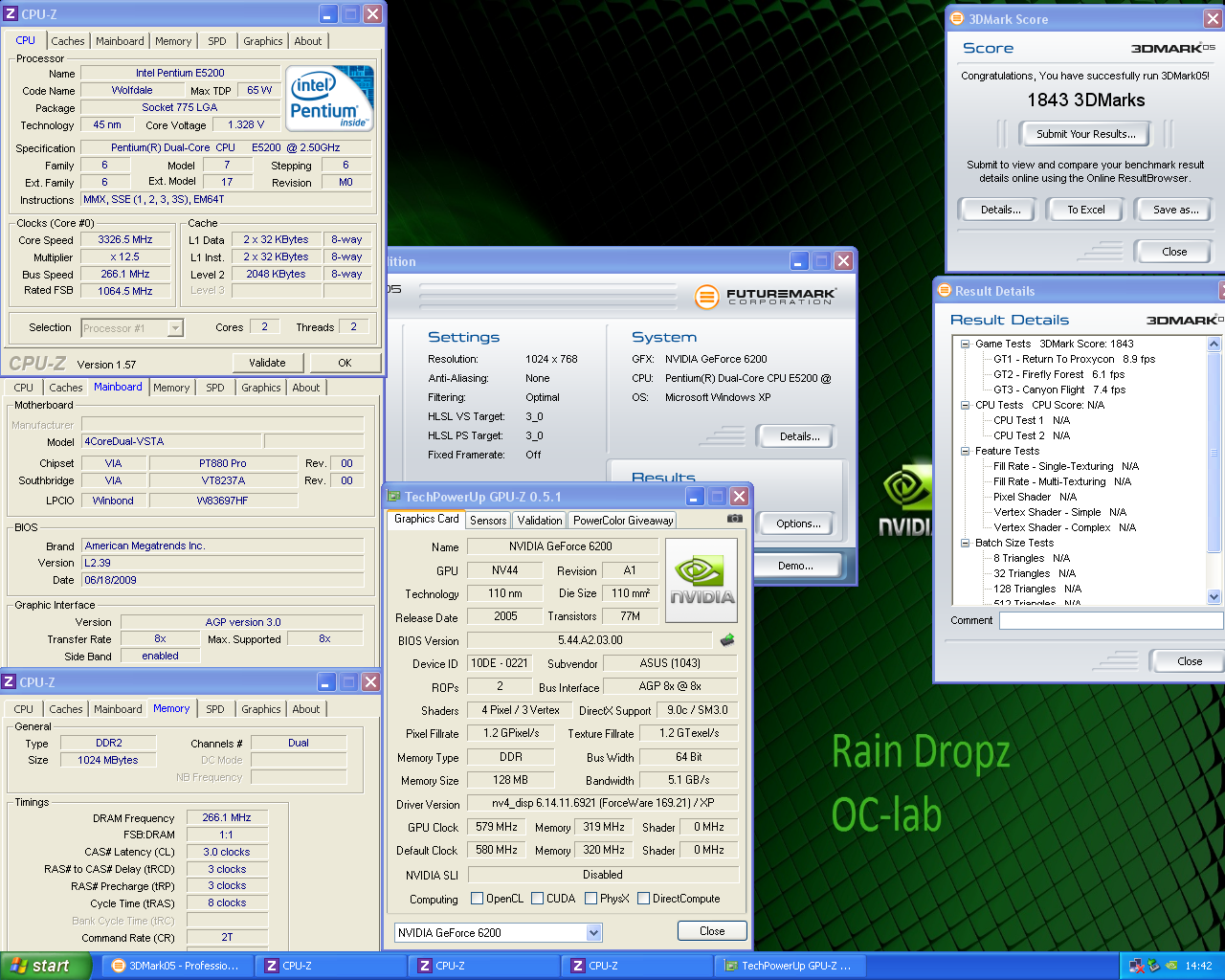
Task: Click the 3DMark Score title bar icon
Action: click(x=956, y=19)
